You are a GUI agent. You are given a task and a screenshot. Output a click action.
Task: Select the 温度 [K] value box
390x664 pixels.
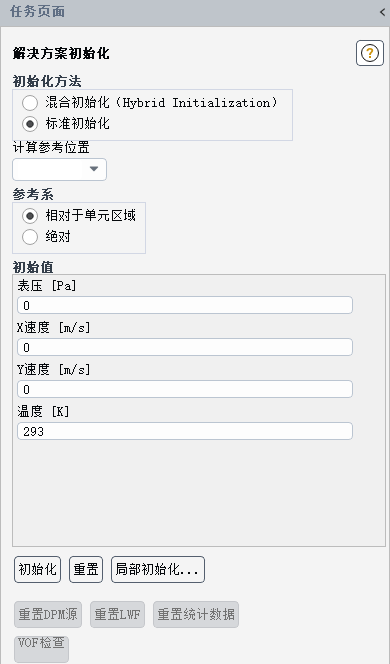[x=185, y=431]
